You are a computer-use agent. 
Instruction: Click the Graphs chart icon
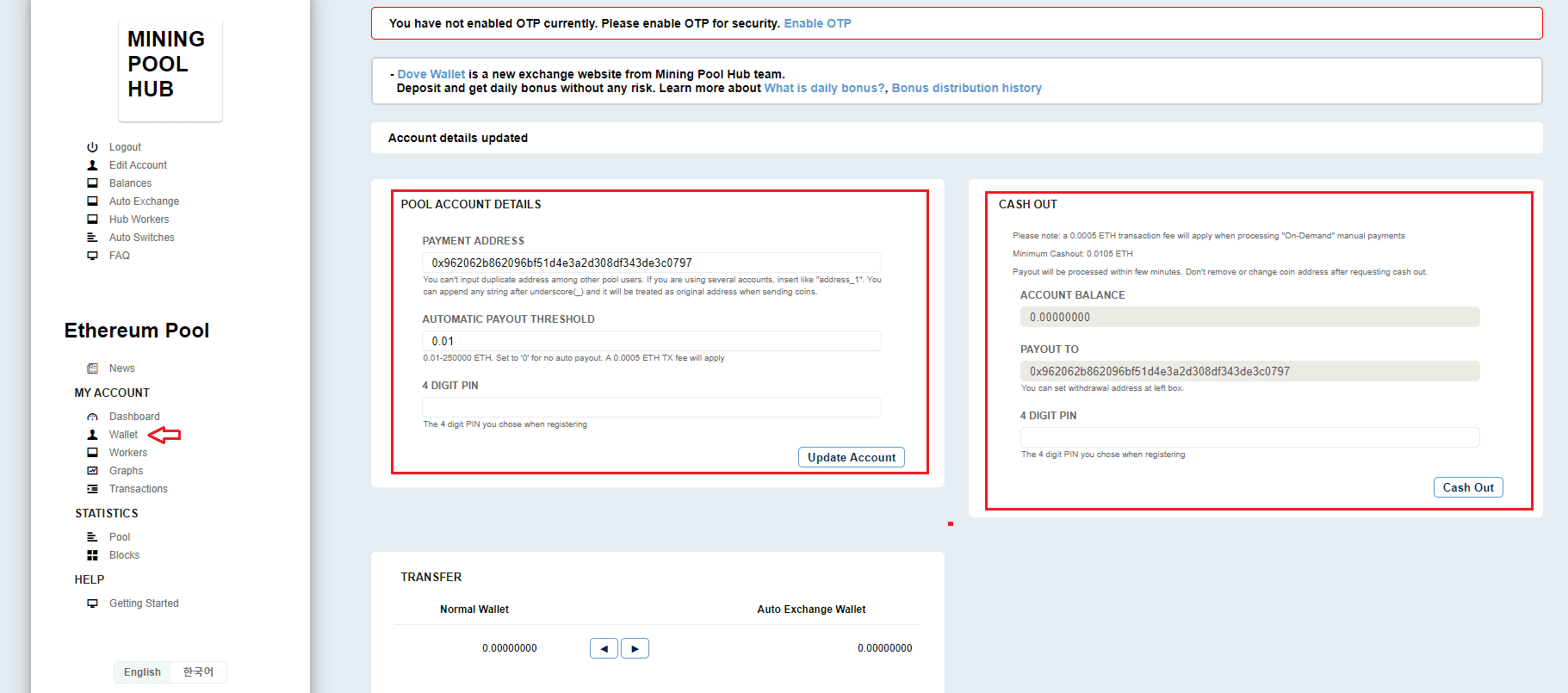92,471
